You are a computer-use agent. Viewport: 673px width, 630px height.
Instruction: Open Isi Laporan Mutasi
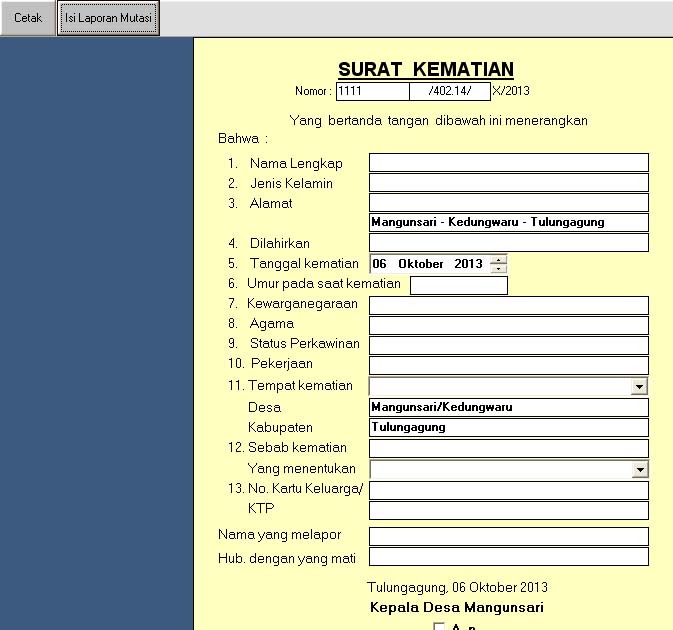click(108, 18)
